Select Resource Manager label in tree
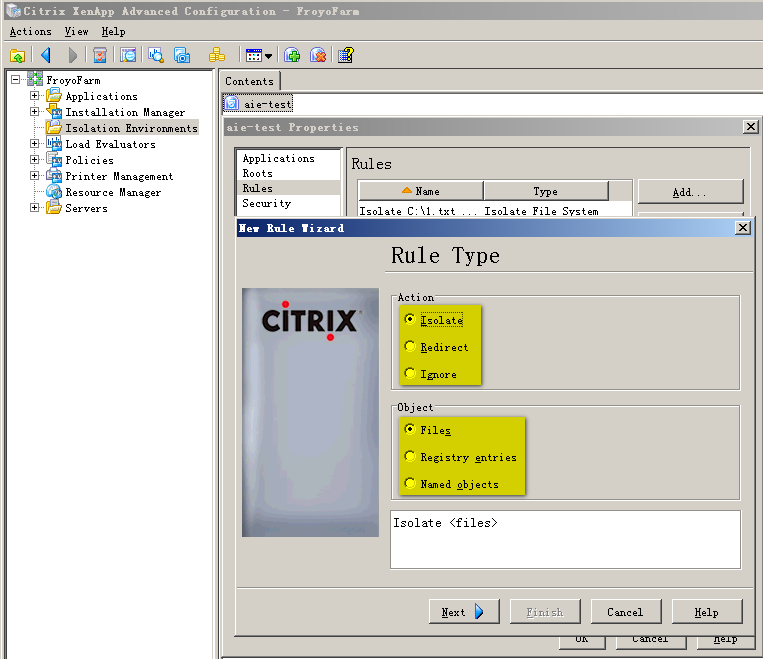763x659 pixels. [113, 192]
